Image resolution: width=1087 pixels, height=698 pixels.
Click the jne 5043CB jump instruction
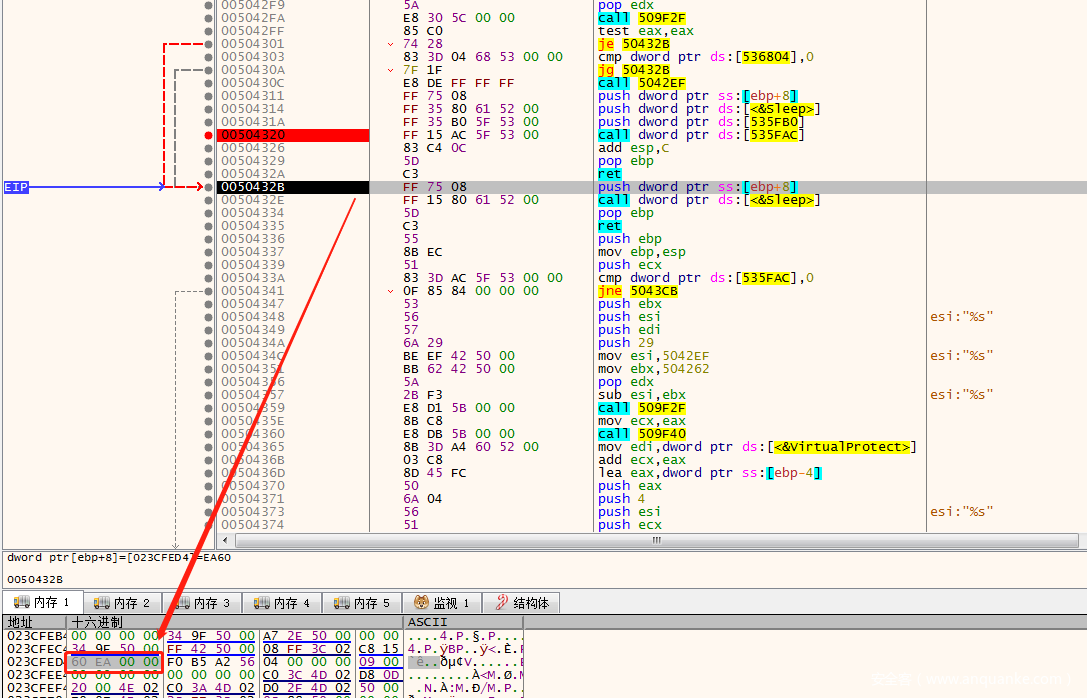pyautogui.click(x=637, y=291)
